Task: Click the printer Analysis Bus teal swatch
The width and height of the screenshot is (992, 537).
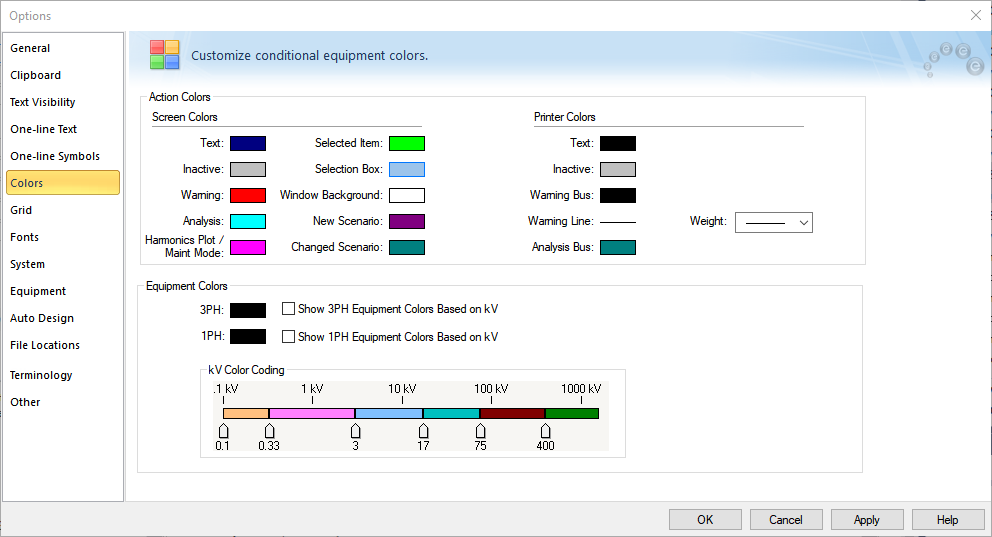Action: click(x=618, y=248)
